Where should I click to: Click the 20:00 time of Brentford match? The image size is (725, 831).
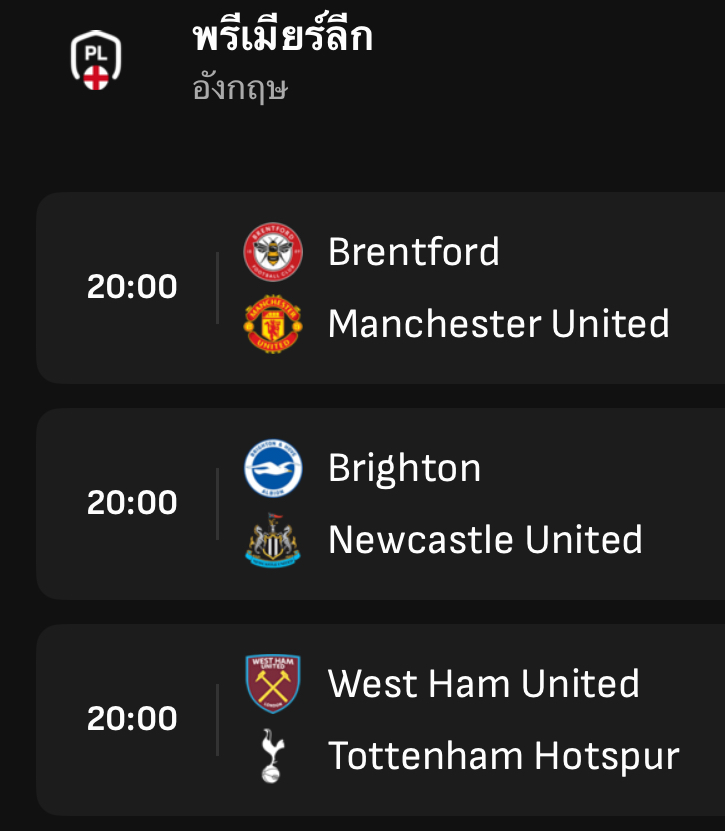click(x=132, y=287)
